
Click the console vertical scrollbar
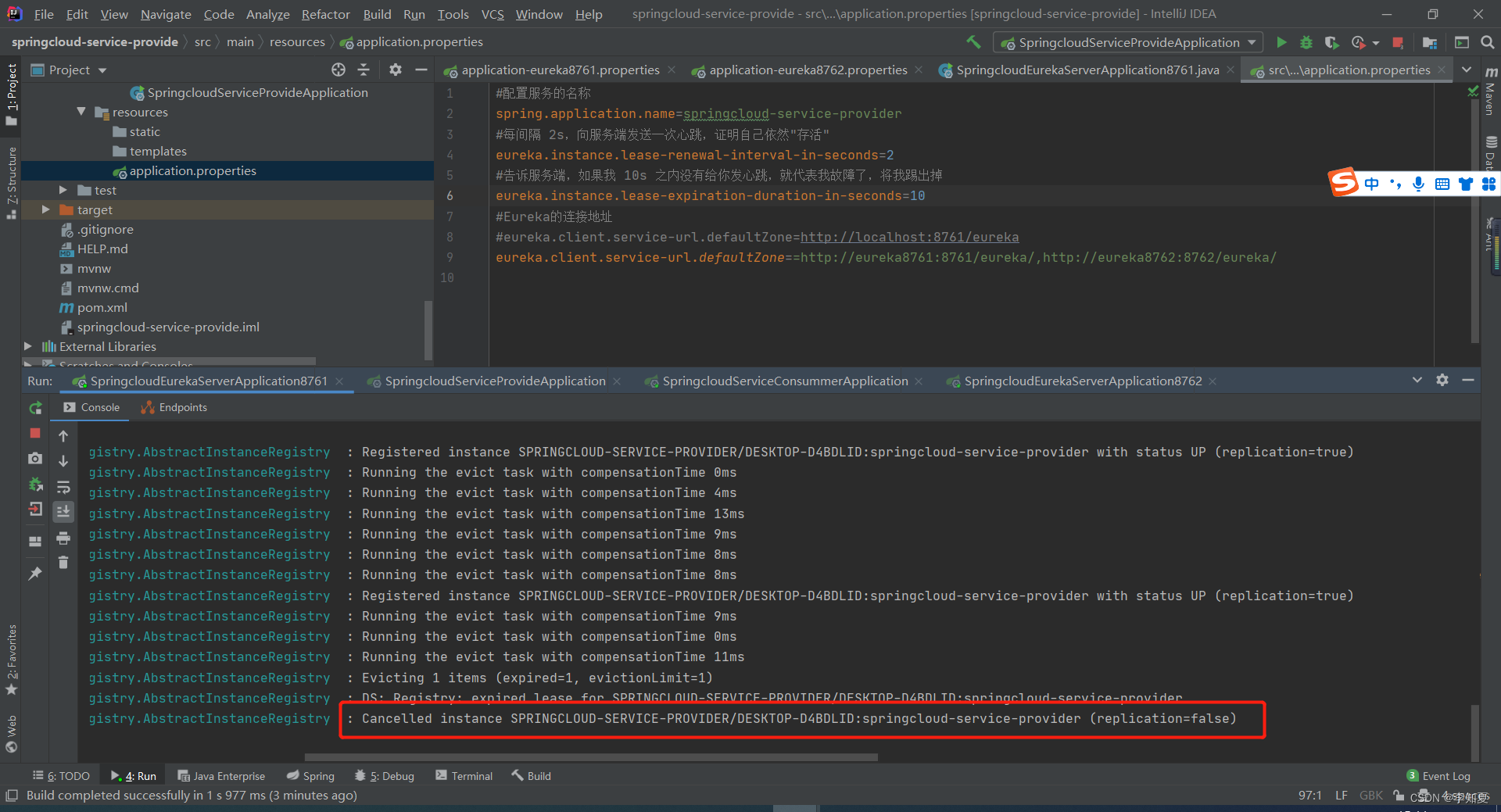click(x=1475, y=733)
